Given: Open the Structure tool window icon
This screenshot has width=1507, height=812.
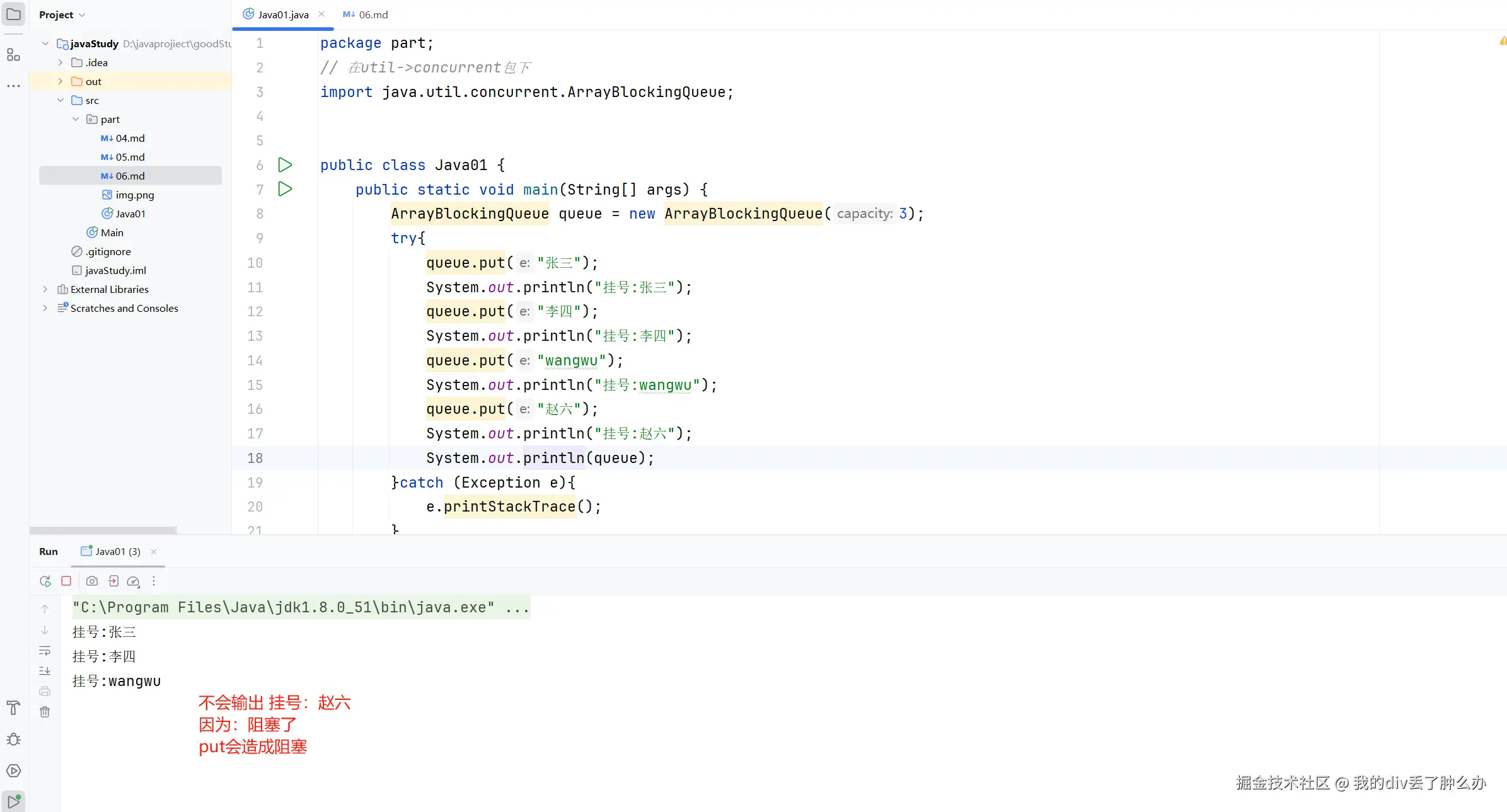Looking at the screenshot, I should point(13,55).
